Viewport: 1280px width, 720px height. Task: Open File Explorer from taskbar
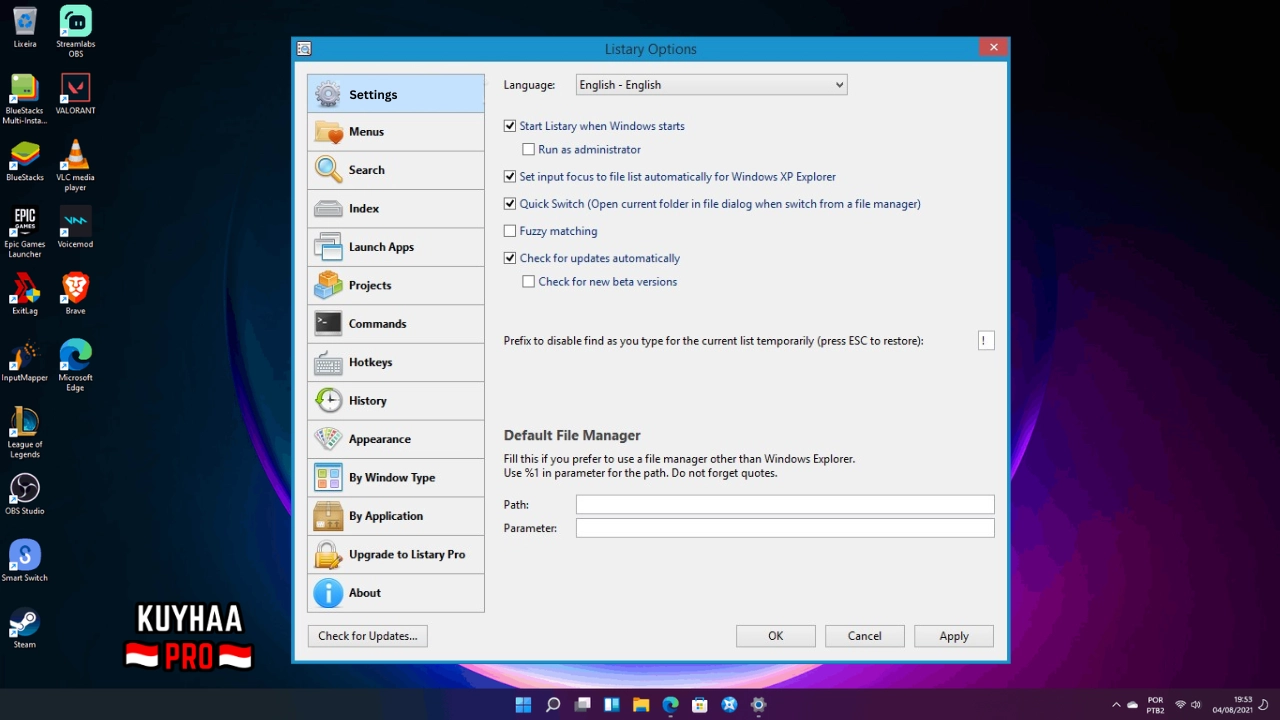(641, 705)
